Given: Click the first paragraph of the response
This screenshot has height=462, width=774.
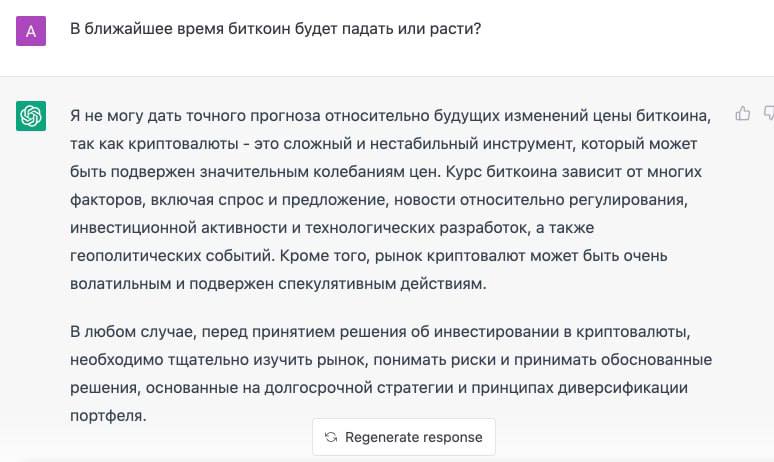Looking at the screenshot, I should coord(390,199).
